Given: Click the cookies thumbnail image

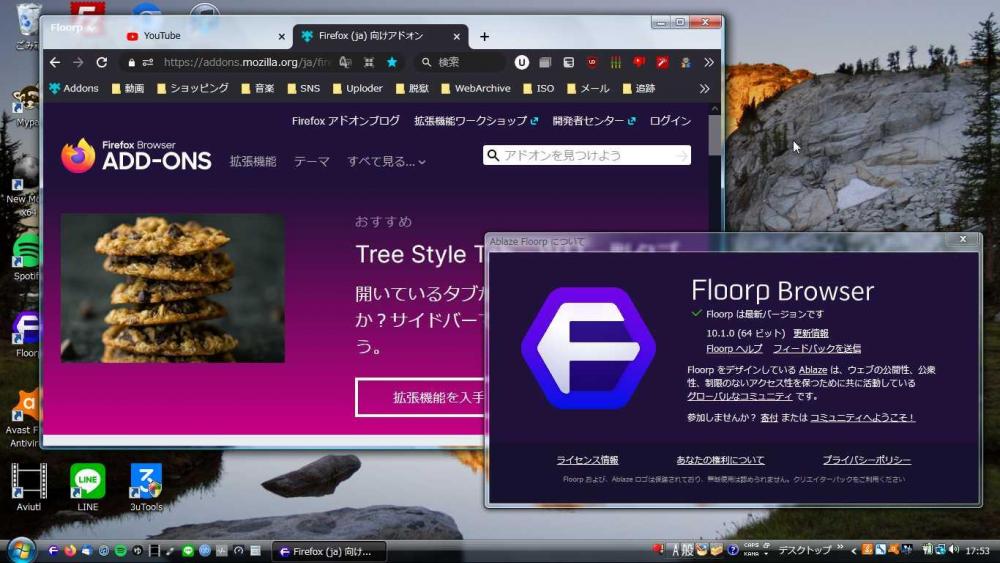Looking at the screenshot, I should [172, 288].
